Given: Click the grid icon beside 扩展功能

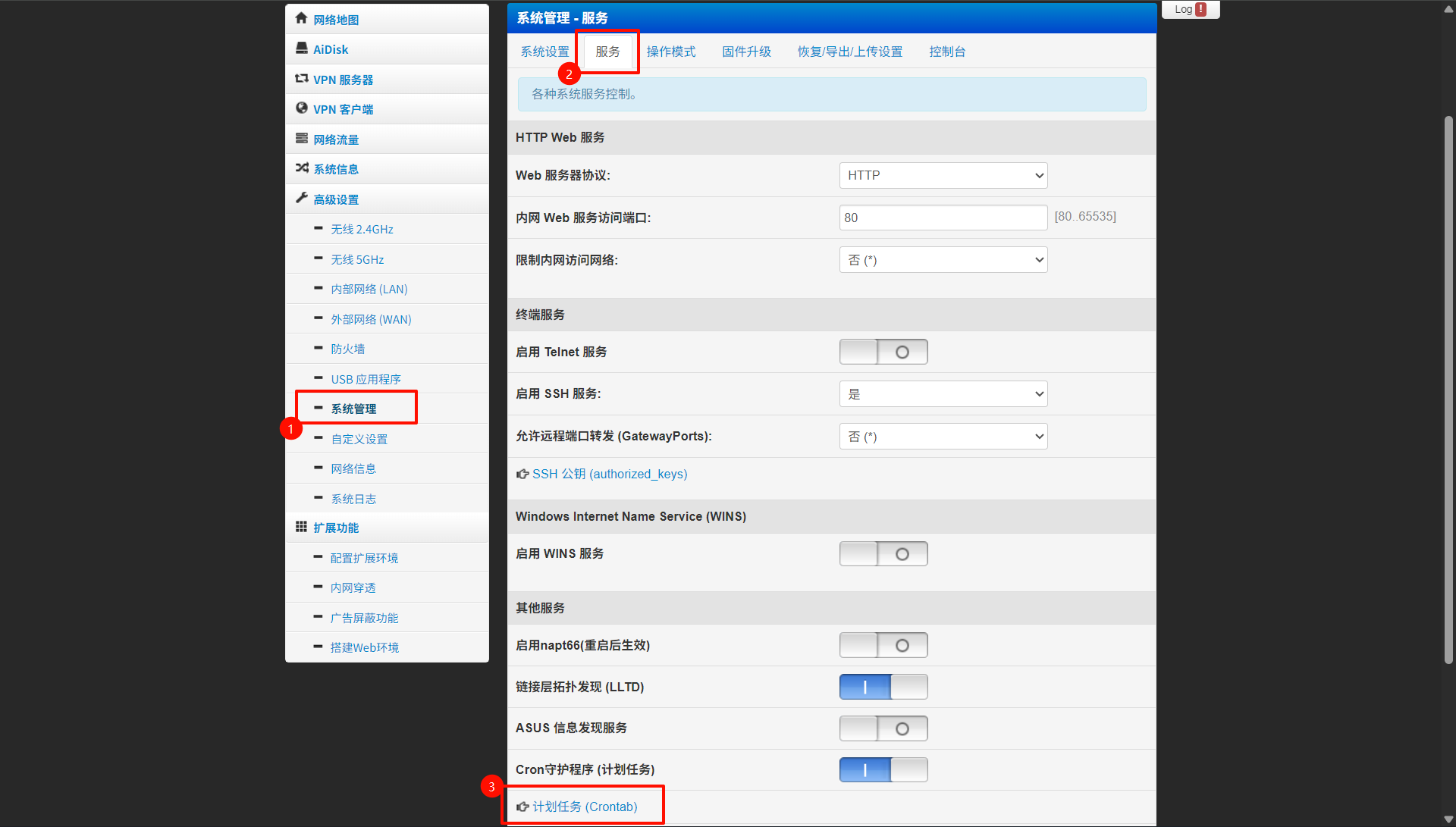Looking at the screenshot, I should pyautogui.click(x=301, y=527).
